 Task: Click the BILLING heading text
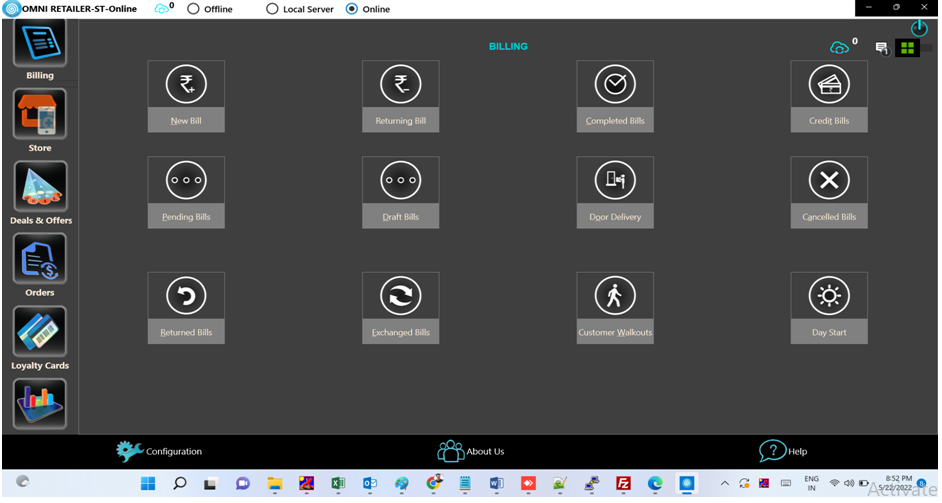508,46
